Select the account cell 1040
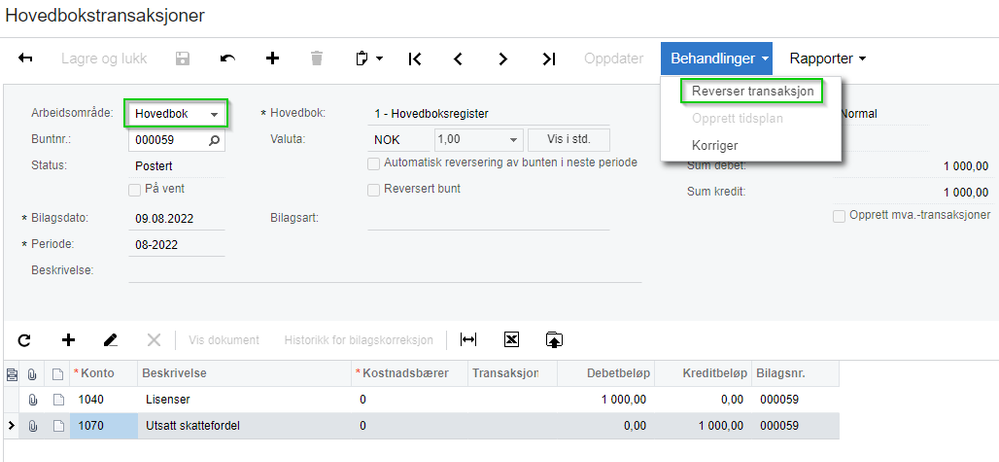999x462 pixels. pos(103,400)
